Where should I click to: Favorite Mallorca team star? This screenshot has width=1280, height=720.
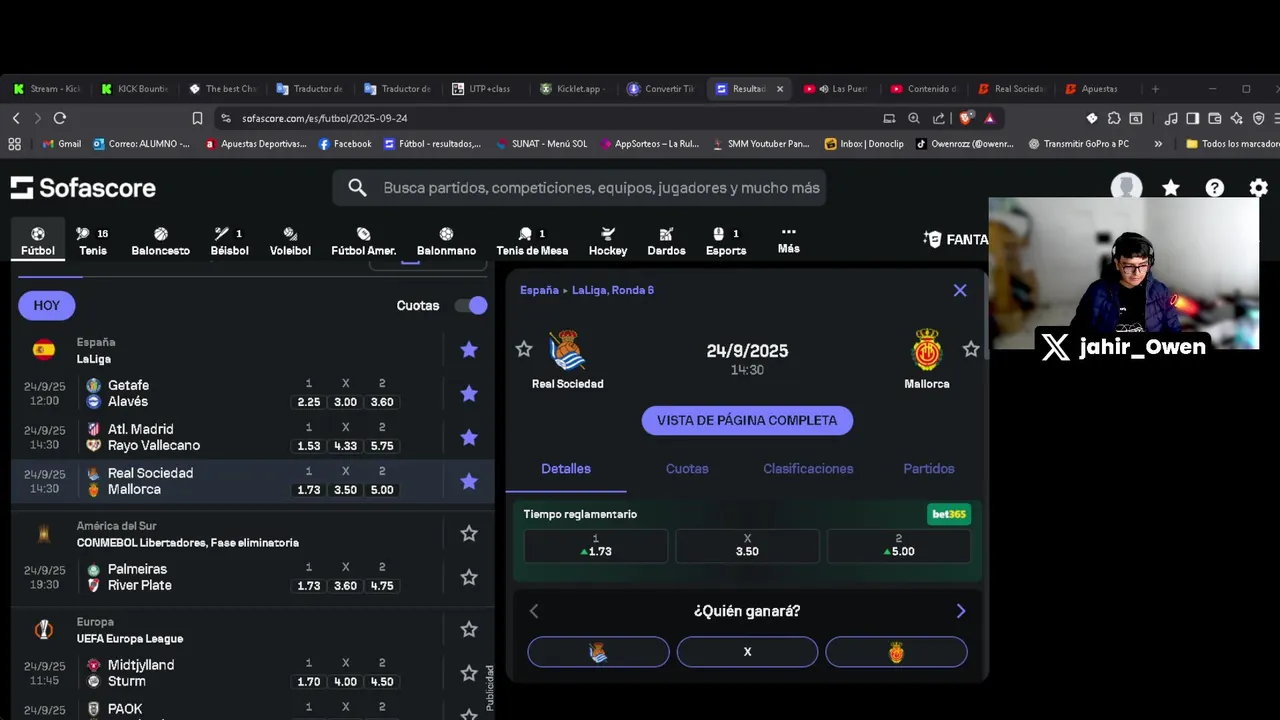(971, 349)
